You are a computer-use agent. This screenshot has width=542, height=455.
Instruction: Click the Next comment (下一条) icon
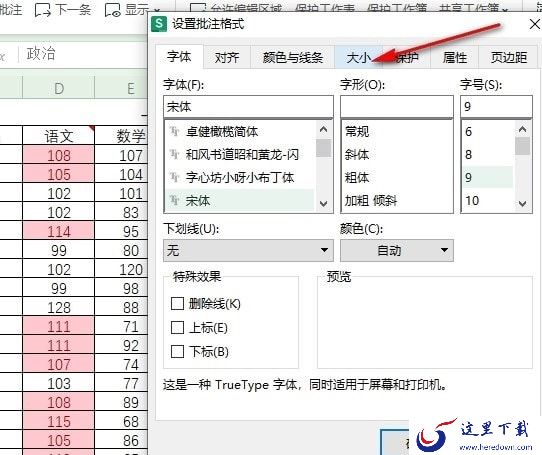coord(43,10)
